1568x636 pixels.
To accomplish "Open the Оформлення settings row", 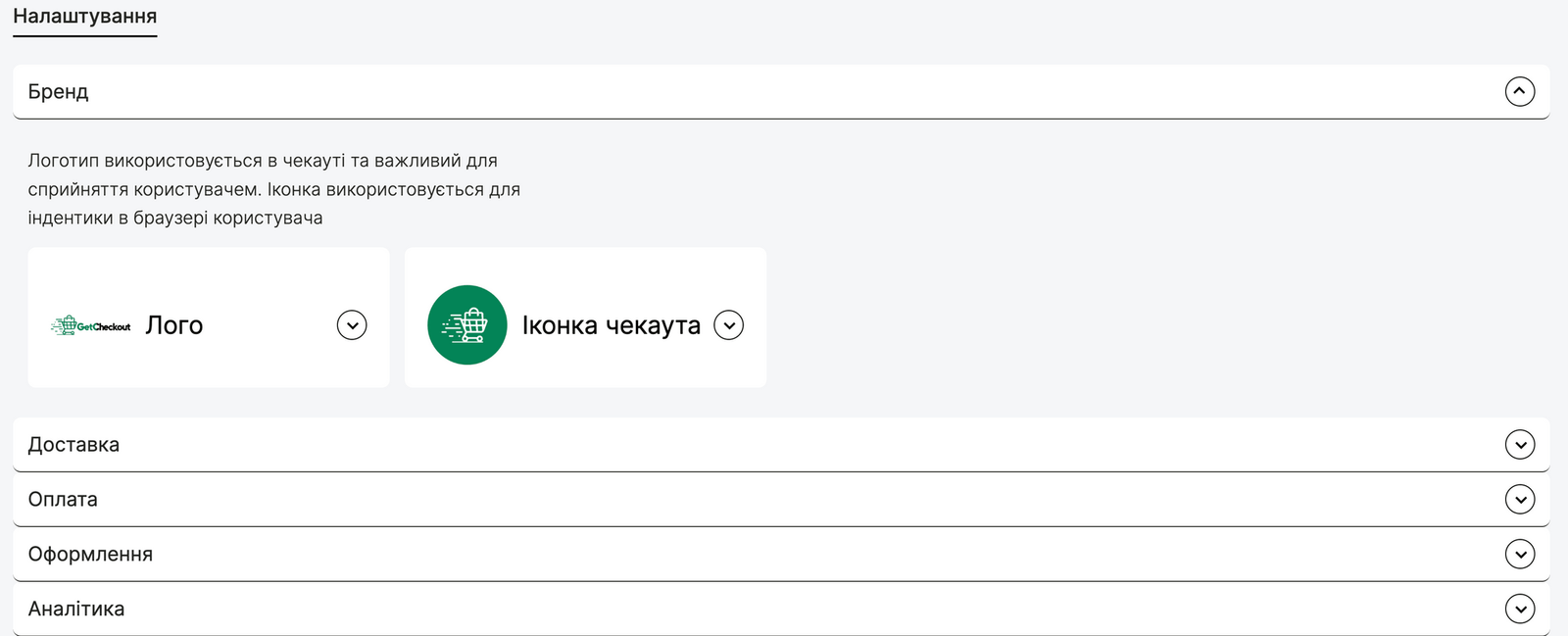I will [x=781, y=555].
